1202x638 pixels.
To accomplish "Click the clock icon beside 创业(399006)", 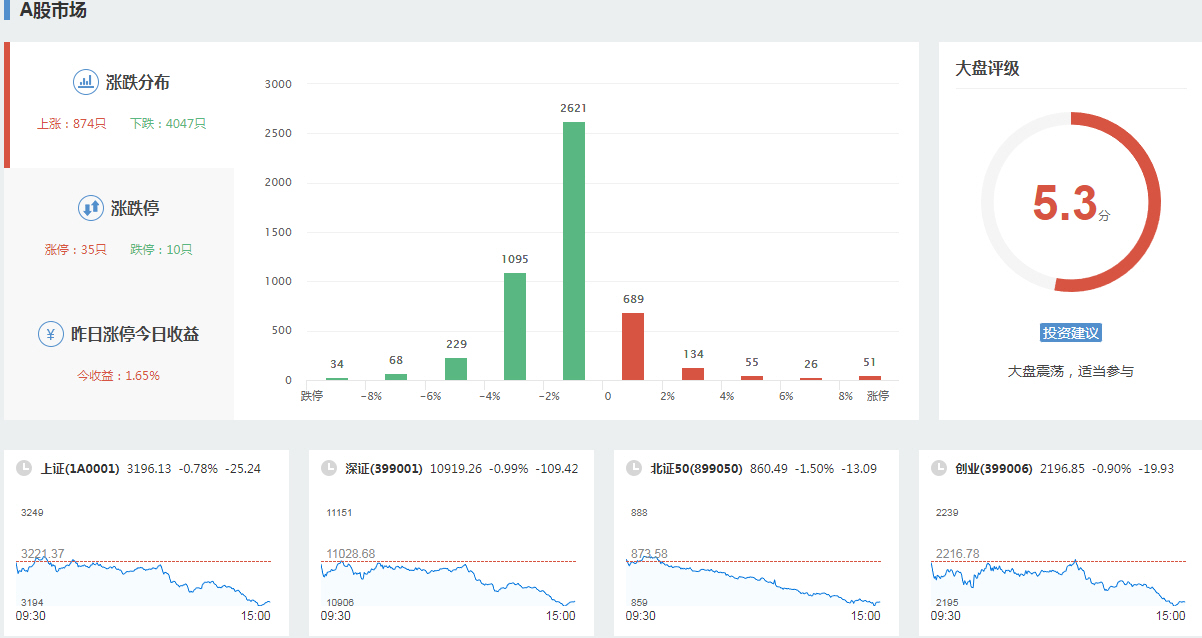I will 938,468.
